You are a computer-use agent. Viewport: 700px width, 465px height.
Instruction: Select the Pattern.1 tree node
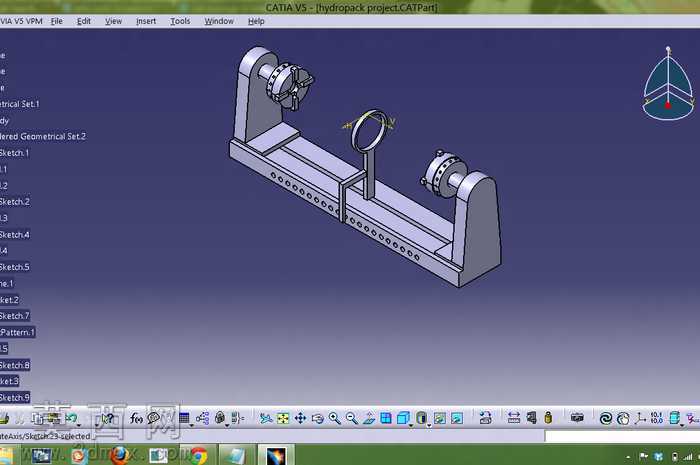[17, 332]
